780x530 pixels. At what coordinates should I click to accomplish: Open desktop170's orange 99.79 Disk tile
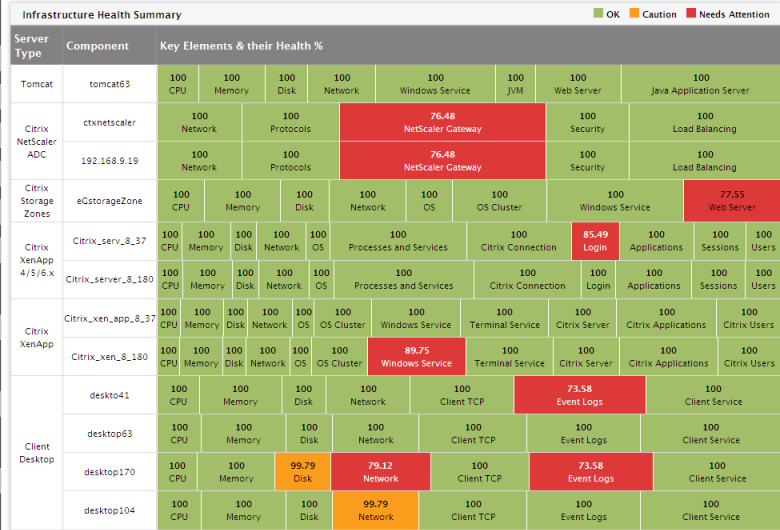pyautogui.click(x=302, y=472)
